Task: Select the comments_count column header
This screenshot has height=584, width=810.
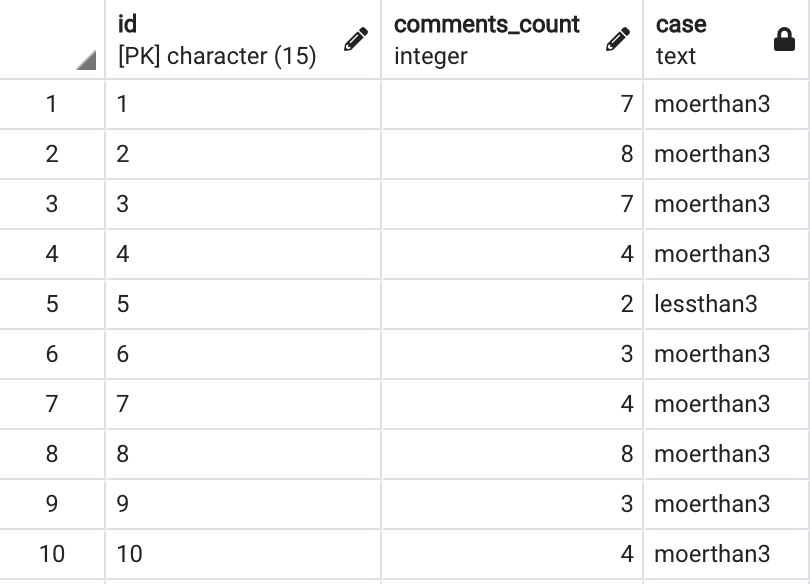Action: coord(512,39)
